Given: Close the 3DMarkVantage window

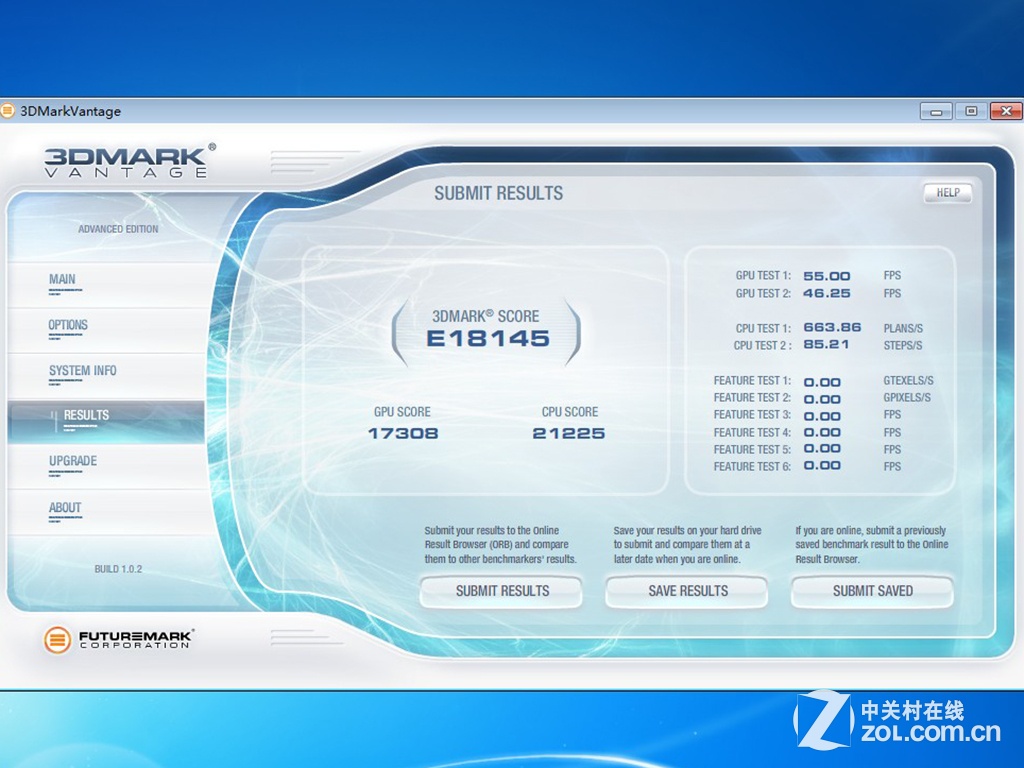Looking at the screenshot, I should 1006,111.
